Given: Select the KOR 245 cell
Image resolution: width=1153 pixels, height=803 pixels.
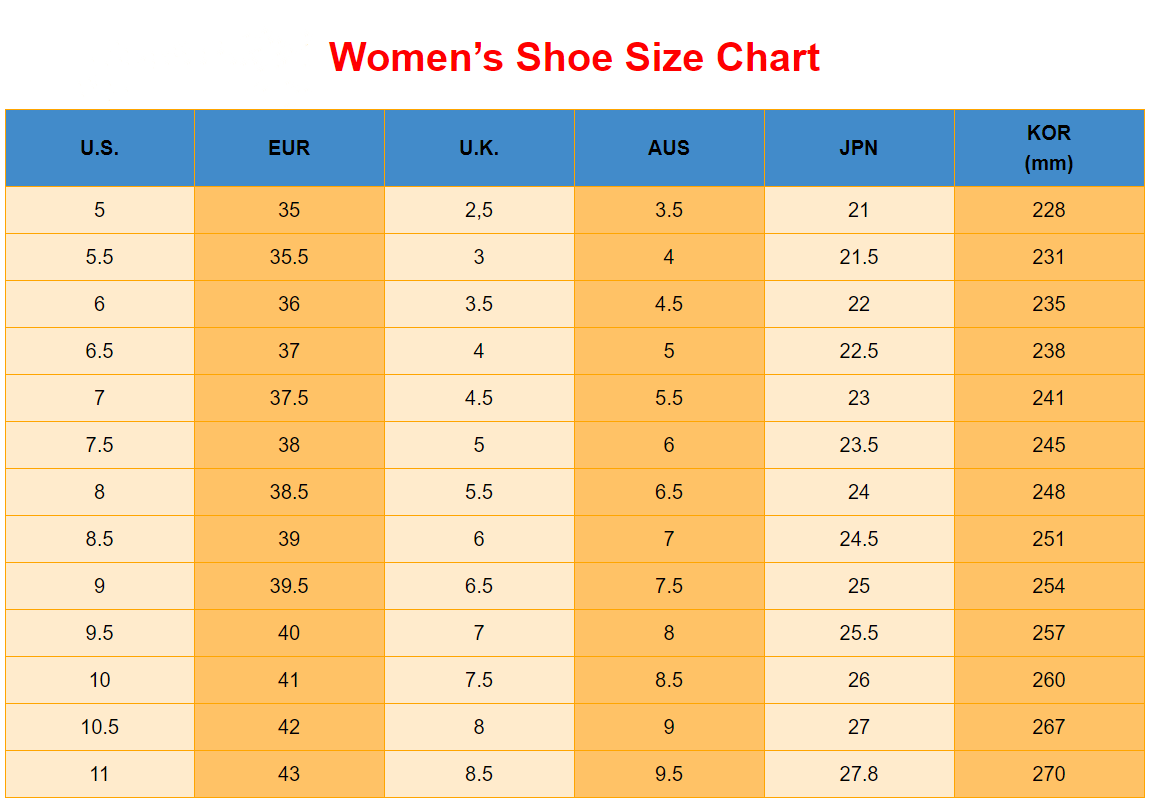Looking at the screenshot, I should [x=1049, y=445].
